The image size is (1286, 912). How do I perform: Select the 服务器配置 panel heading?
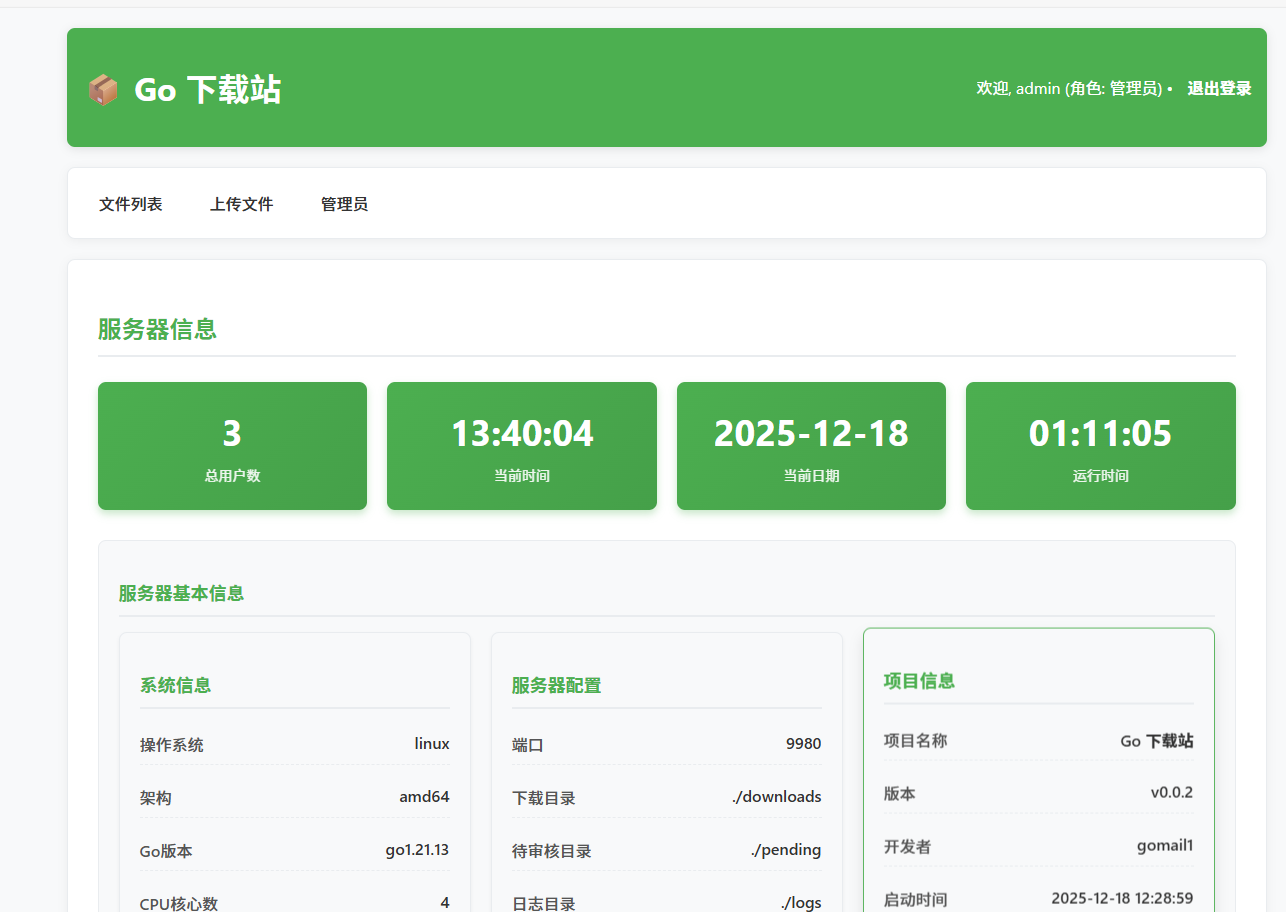click(556, 685)
